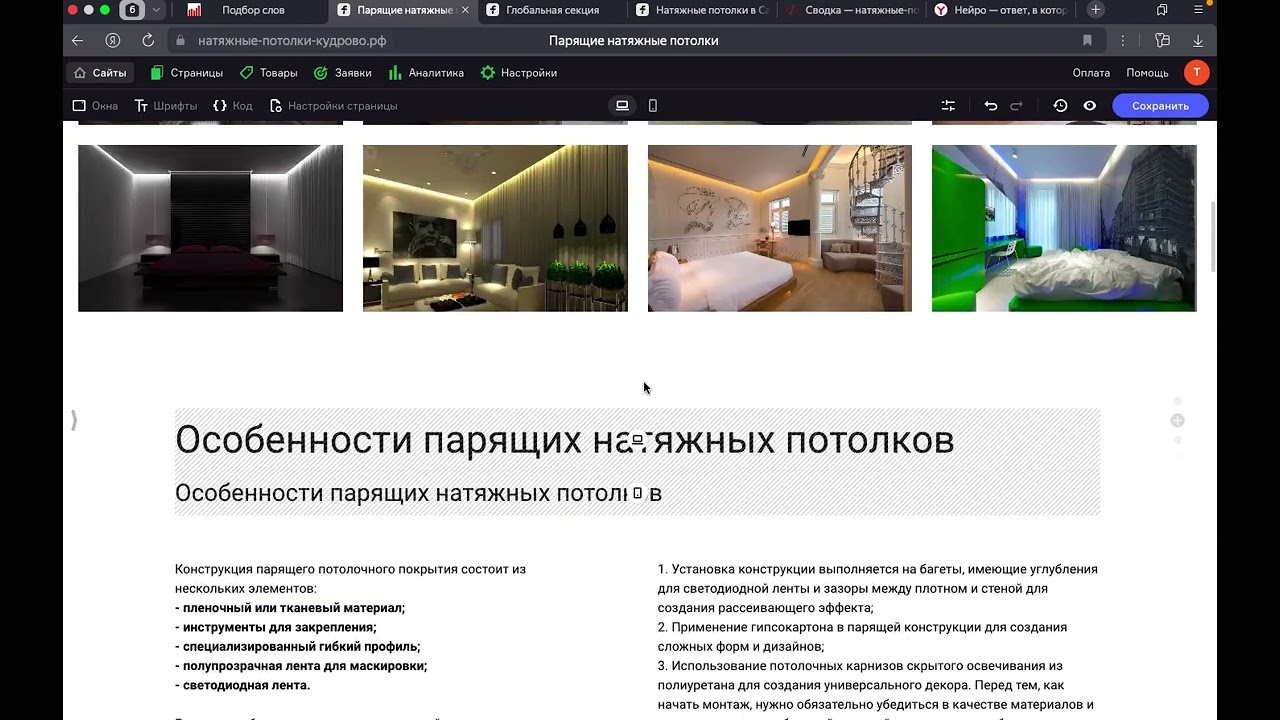Select the green bedroom ceiling thumbnail
Image resolution: width=1280 pixels, height=720 pixels.
coord(1063,228)
